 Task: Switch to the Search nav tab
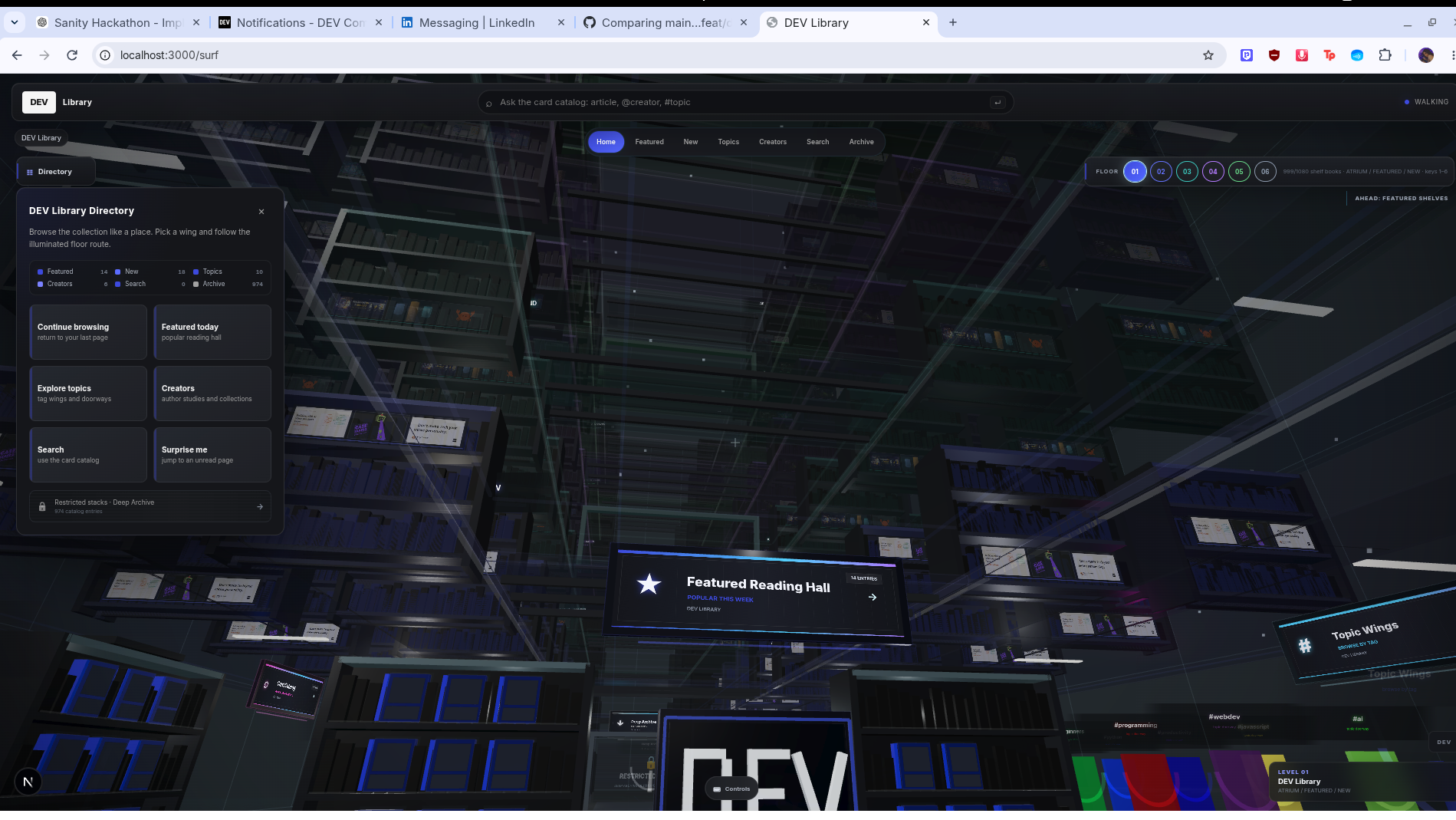[x=818, y=142]
